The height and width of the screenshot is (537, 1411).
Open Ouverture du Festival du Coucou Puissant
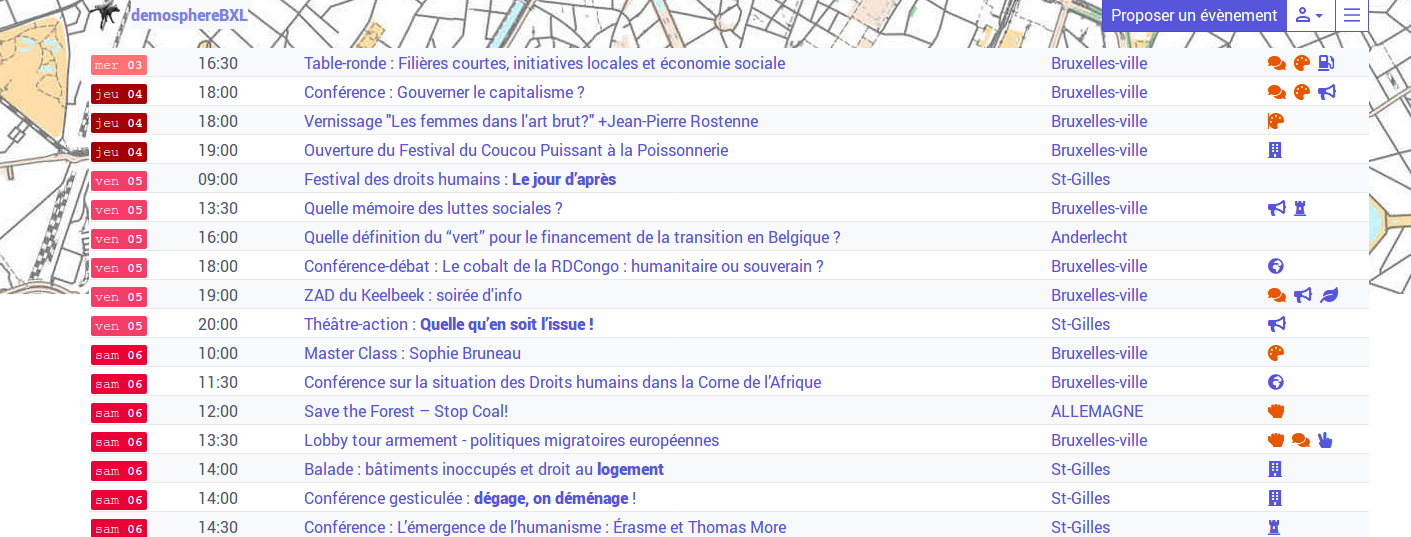coord(516,150)
